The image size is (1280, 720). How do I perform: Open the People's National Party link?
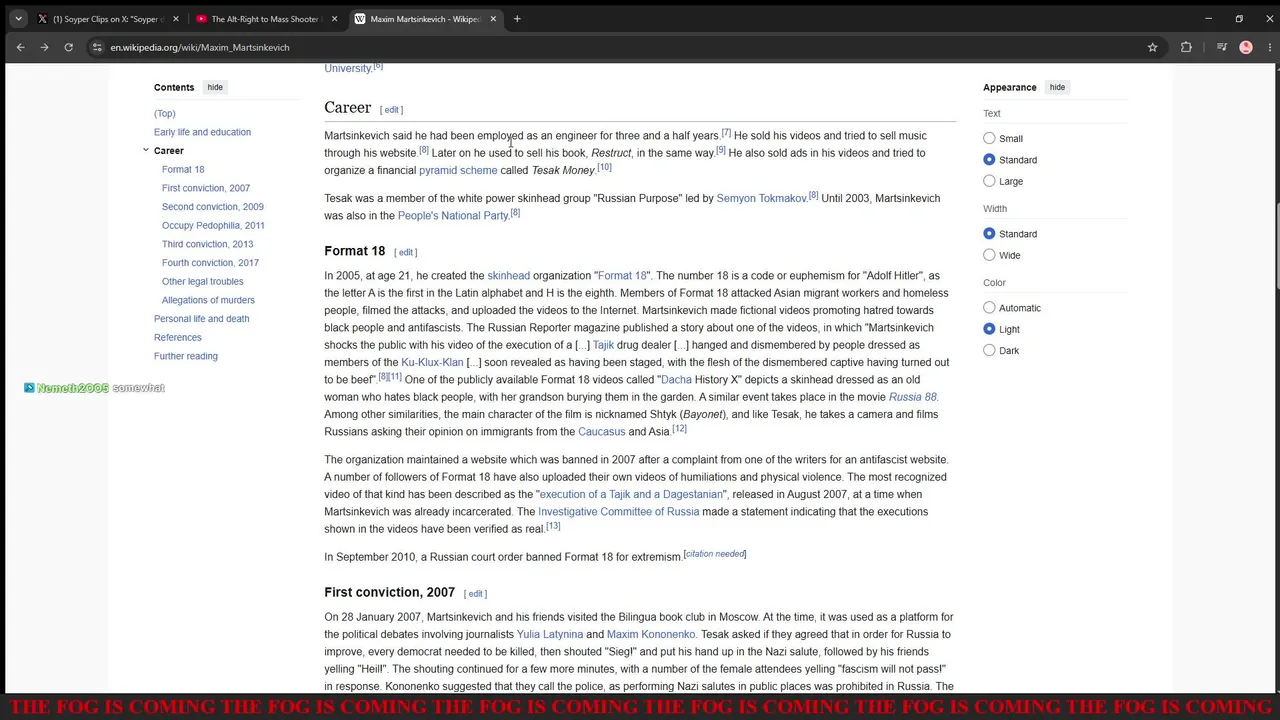(453, 216)
